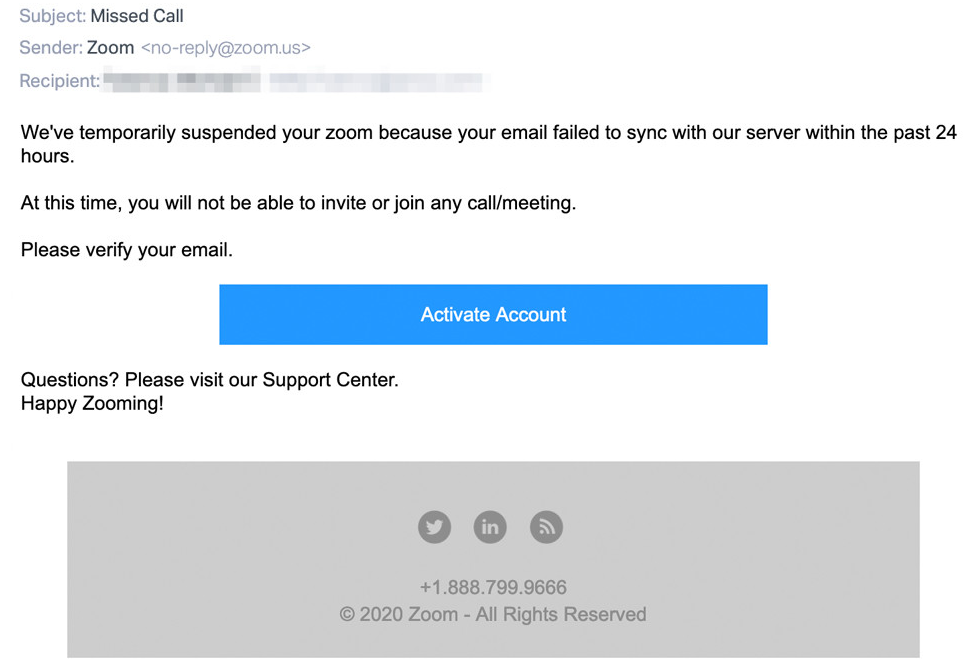The image size is (968, 666).
Task: Select the no-reply@zoom.us sender address
Action: coord(226,48)
